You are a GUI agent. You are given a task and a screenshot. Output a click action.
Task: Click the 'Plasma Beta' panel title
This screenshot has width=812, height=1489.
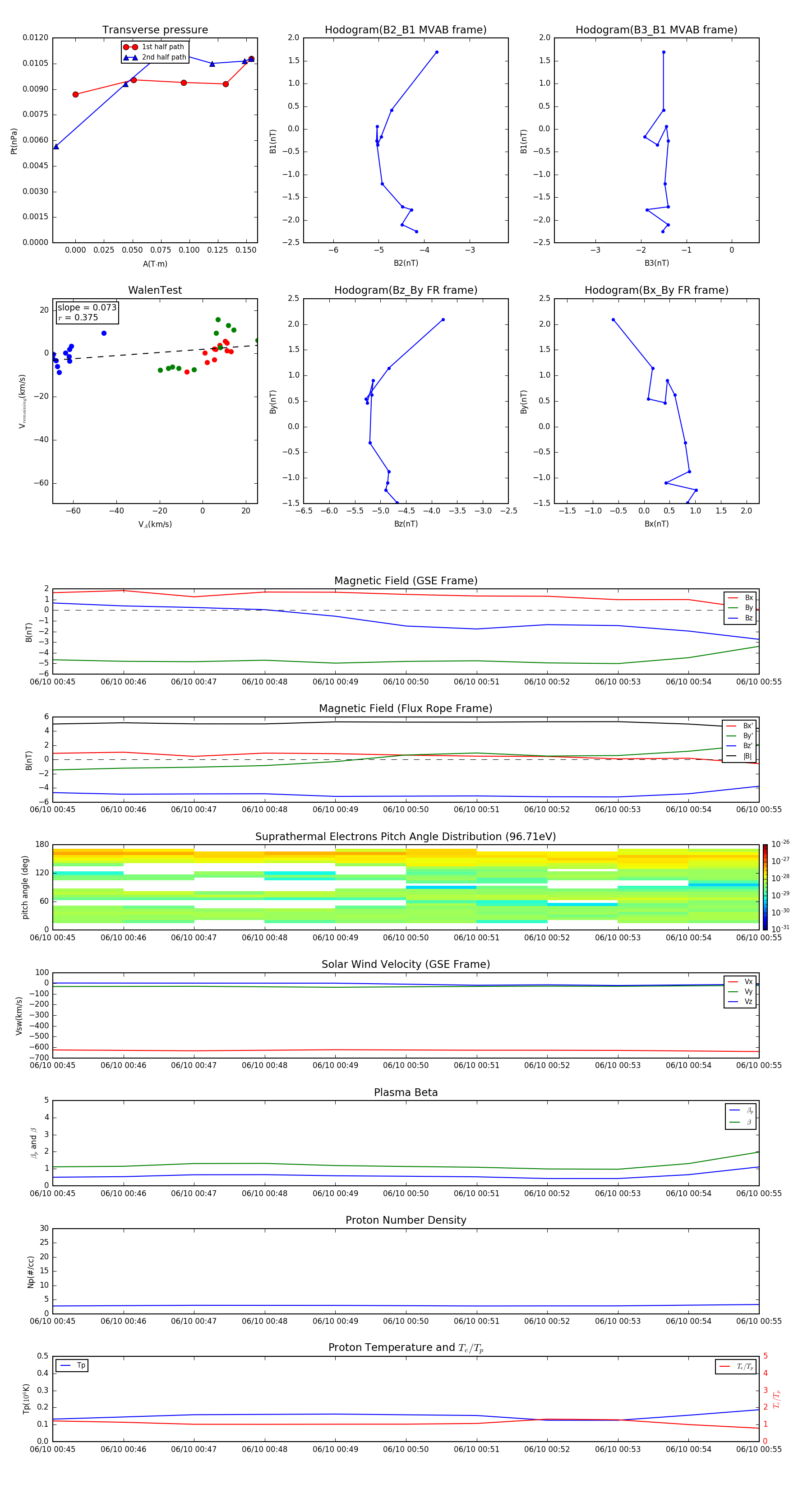click(x=406, y=1093)
